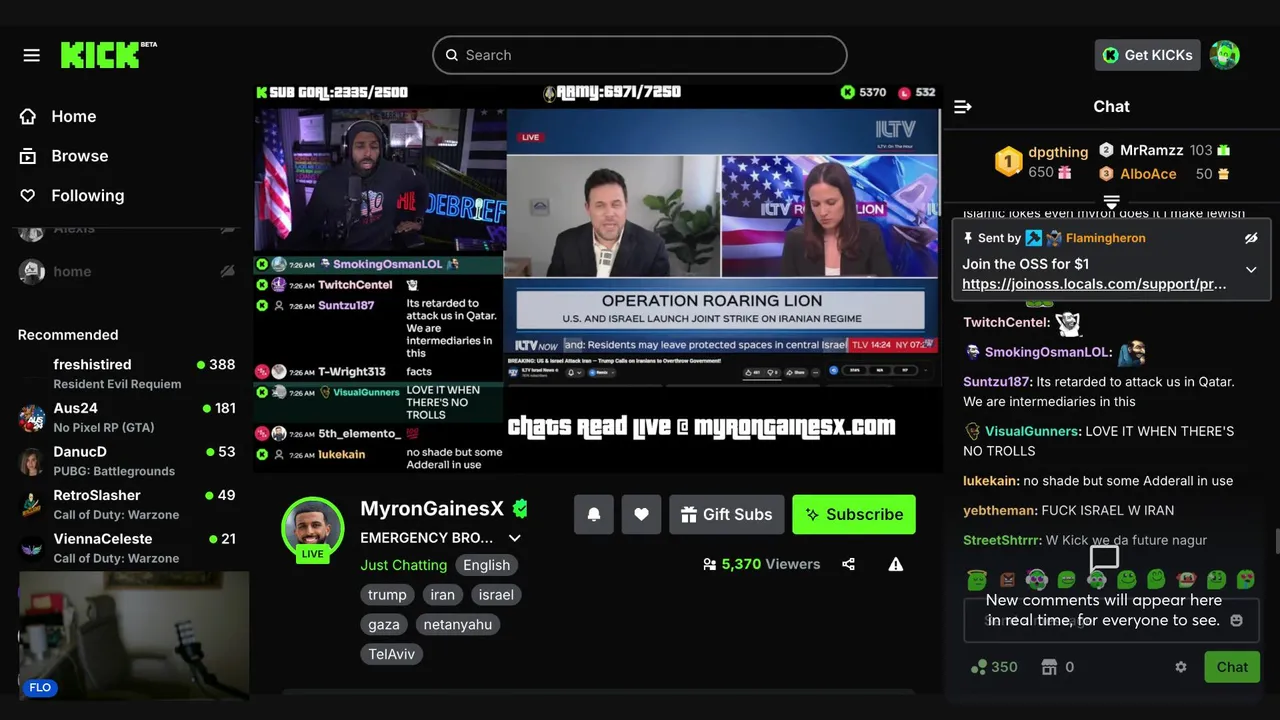Open DanucD recommended channel
Screen dimensions: 1280x720
[x=127, y=461]
